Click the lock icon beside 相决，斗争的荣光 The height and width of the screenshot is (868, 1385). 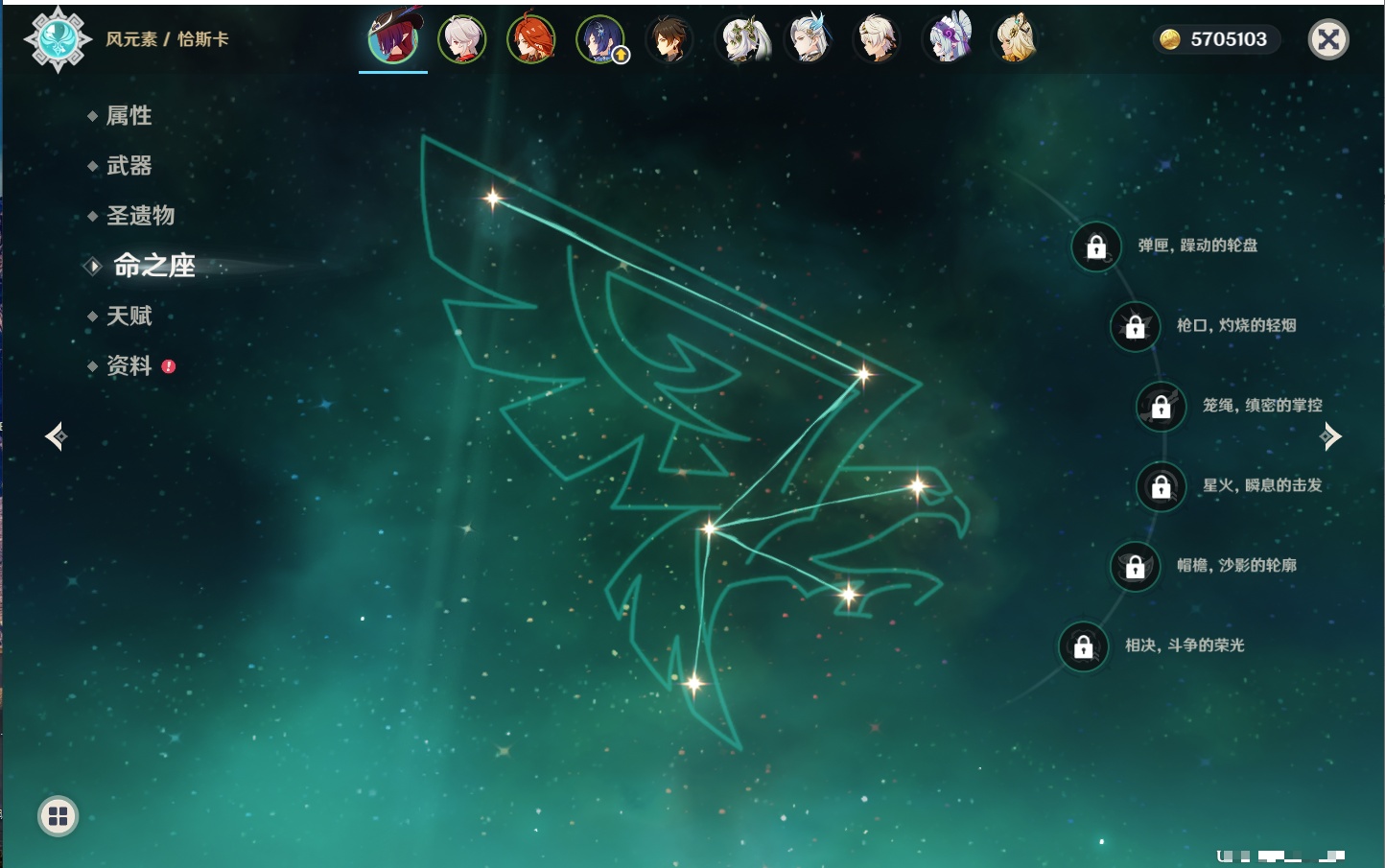(1084, 646)
